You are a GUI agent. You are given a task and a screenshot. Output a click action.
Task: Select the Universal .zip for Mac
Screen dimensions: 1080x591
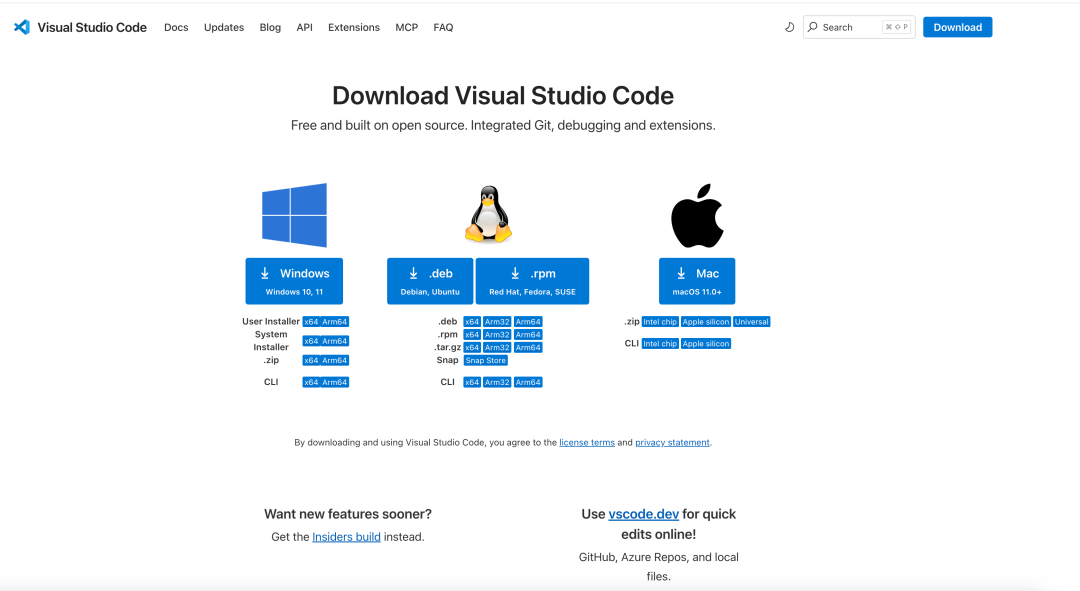(x=752, y=322)
